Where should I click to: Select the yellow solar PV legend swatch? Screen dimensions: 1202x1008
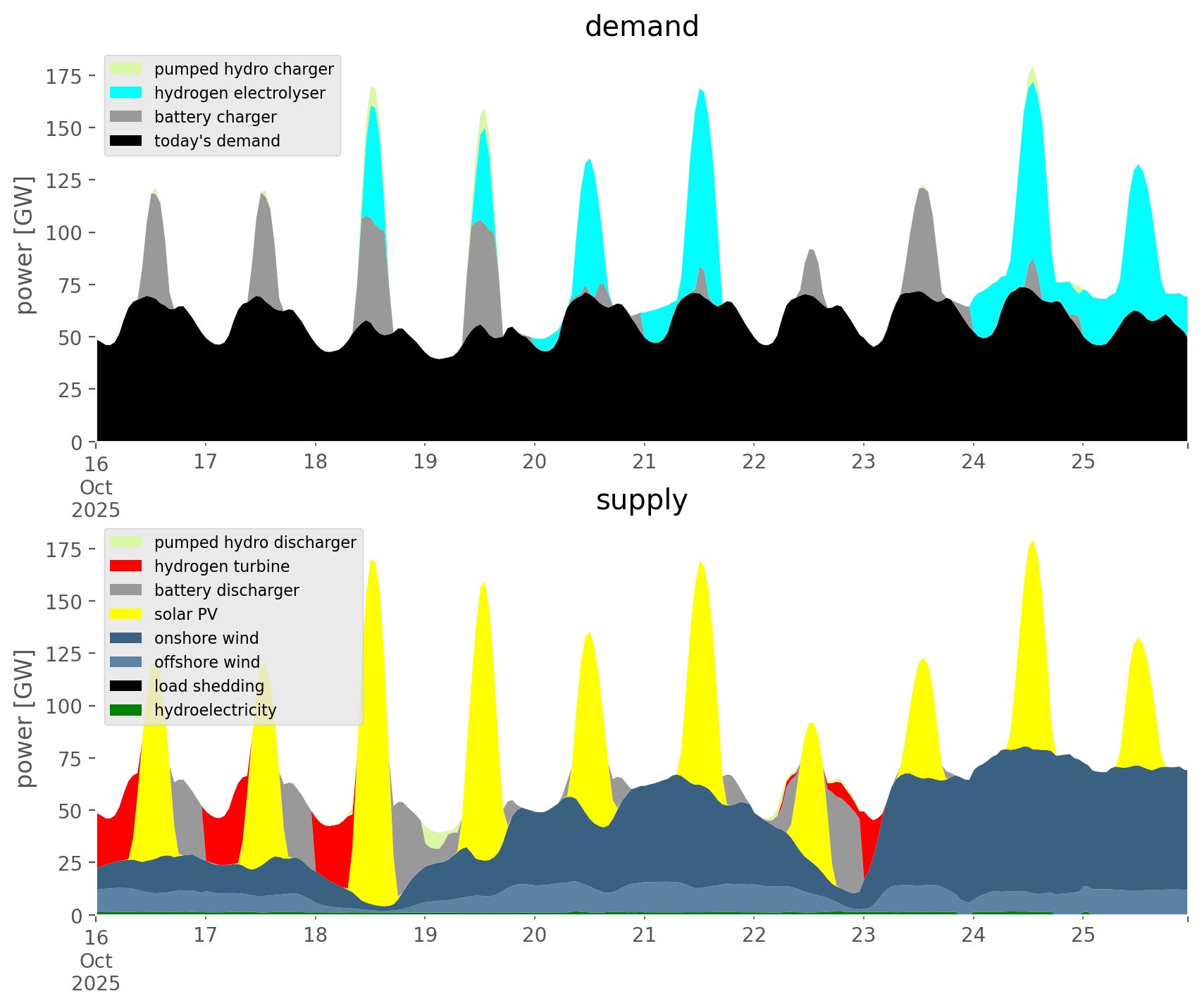click(x=126, y=614)
